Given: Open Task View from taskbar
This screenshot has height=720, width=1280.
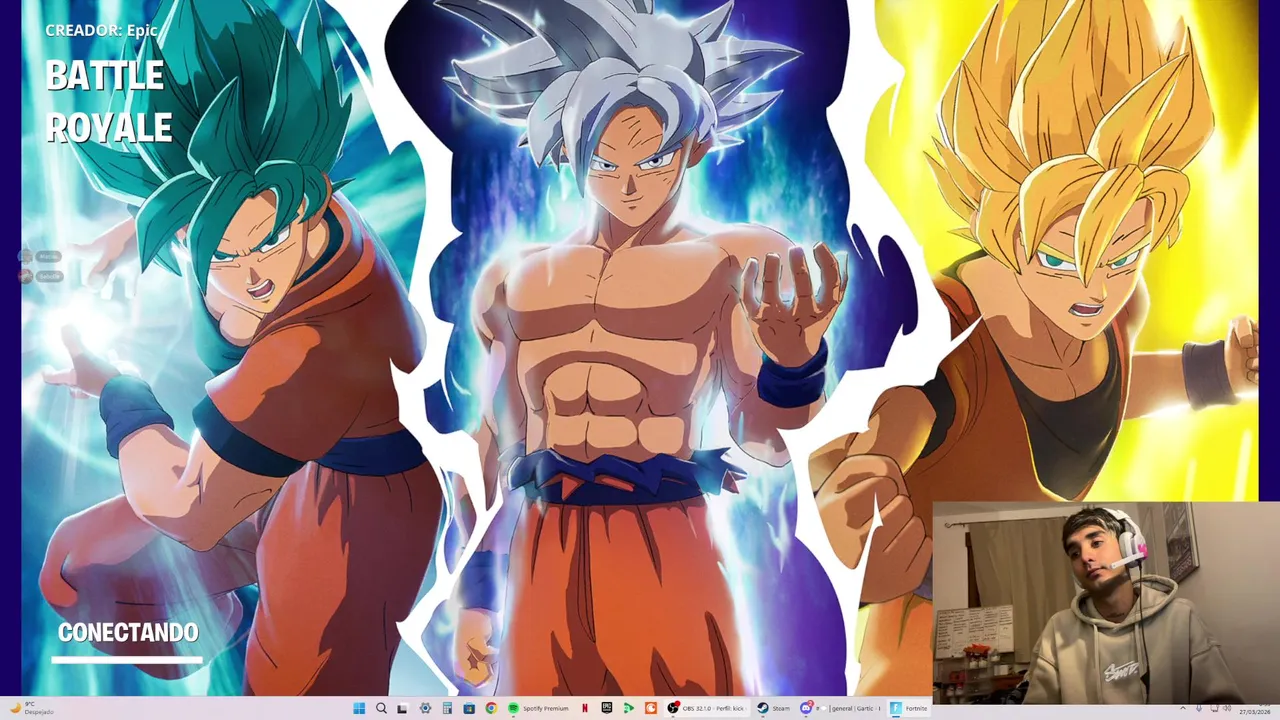Looking at the screenshot, I should [x=402, y=708].
